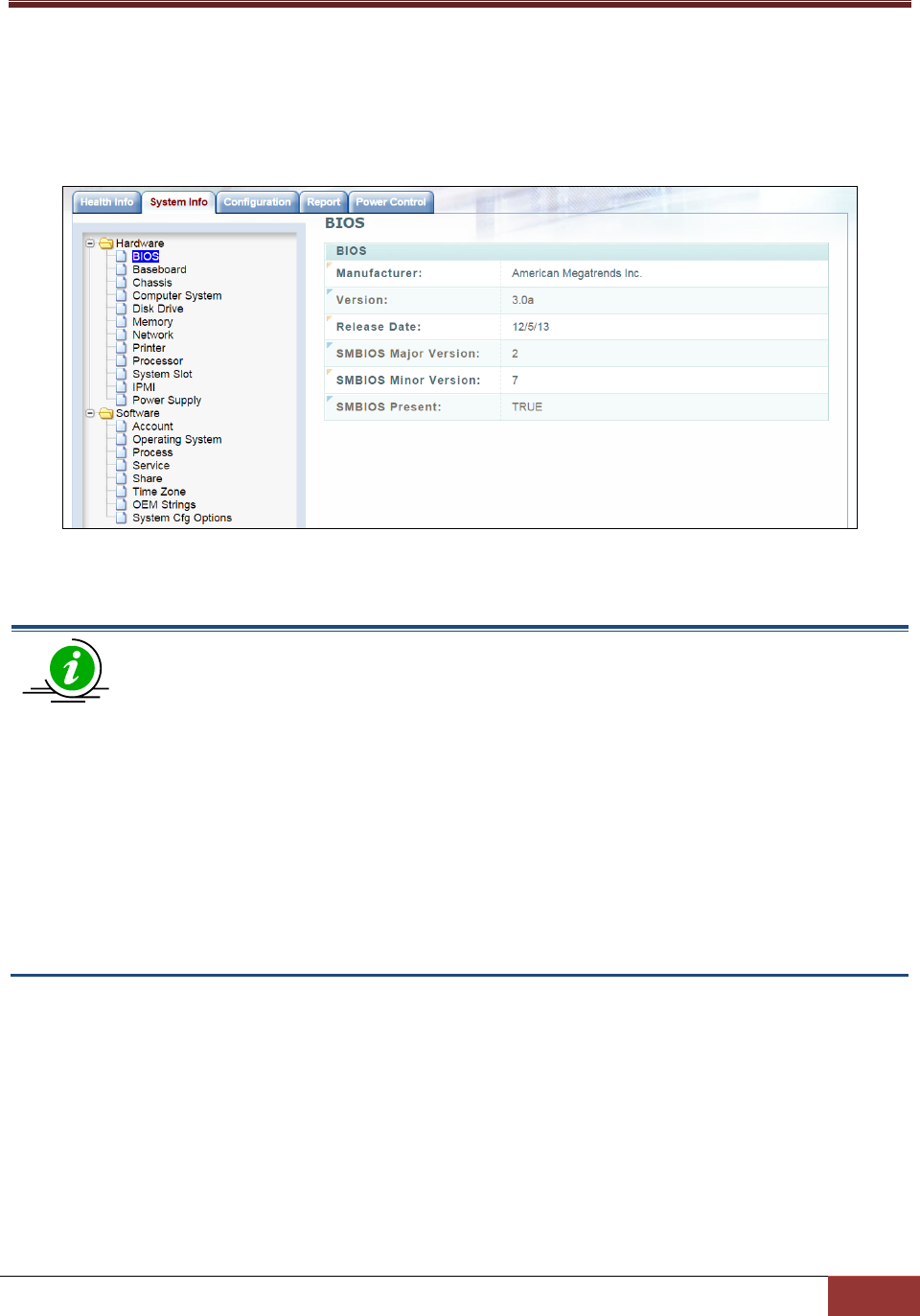
Task: Click the 'Release Date:' label
Action: click(x=379, y=327)
